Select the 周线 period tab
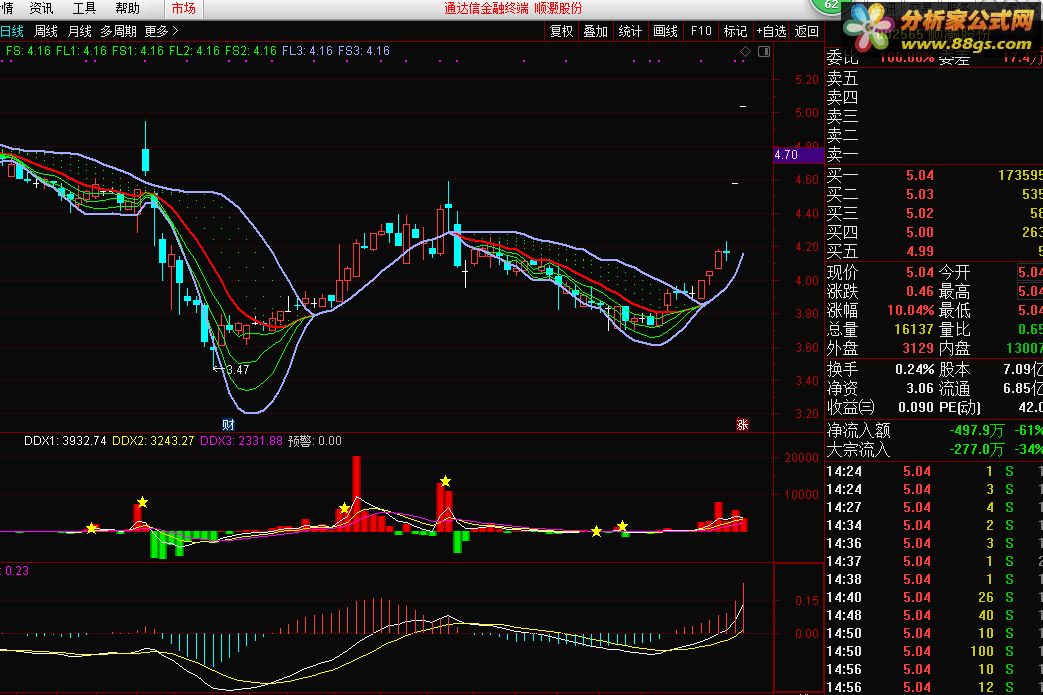Image resolution: width=1043 pixels, height=695 pixels. point(46,31)
